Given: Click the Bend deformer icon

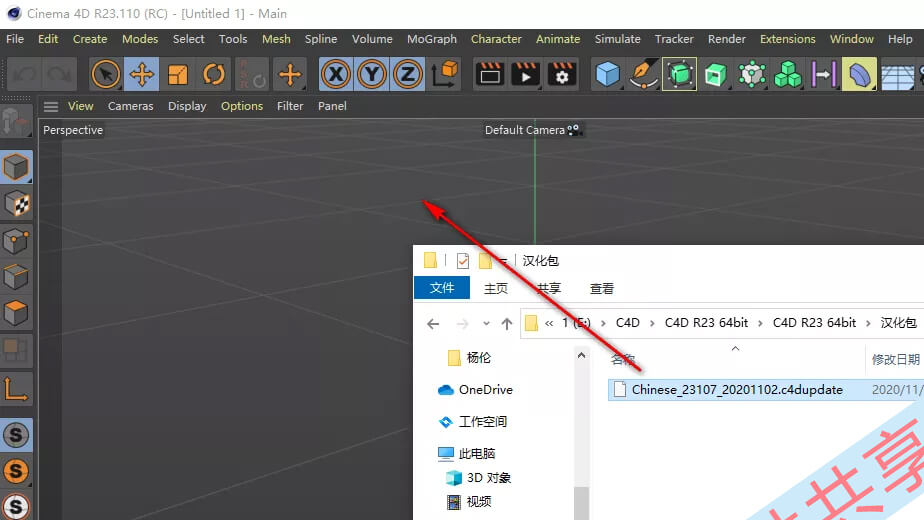Looking at the screenshot, I should pyautogui.click(x=860, y=74).
